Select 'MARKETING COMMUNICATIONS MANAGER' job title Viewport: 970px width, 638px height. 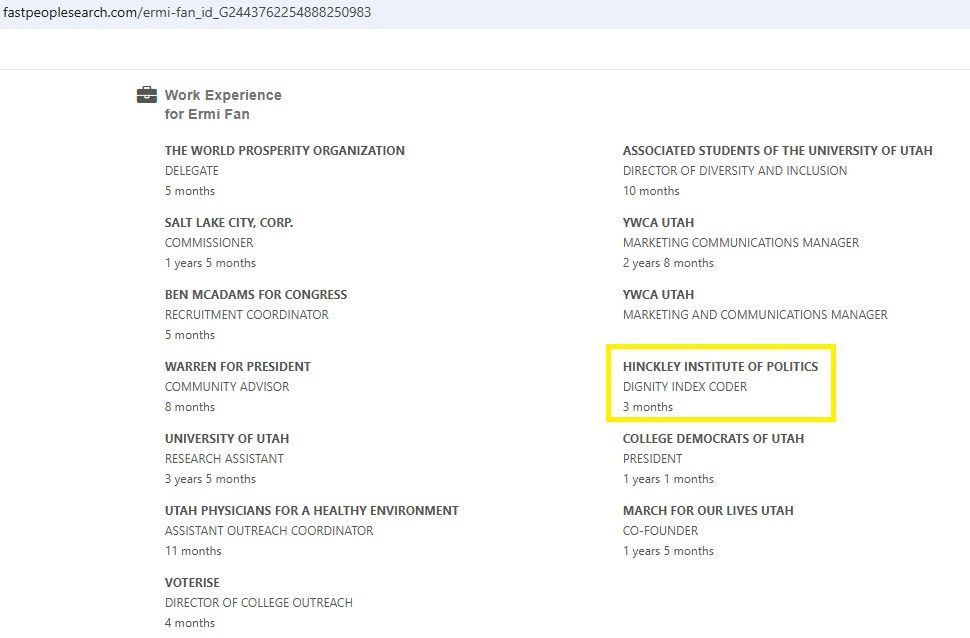(741, 243)
